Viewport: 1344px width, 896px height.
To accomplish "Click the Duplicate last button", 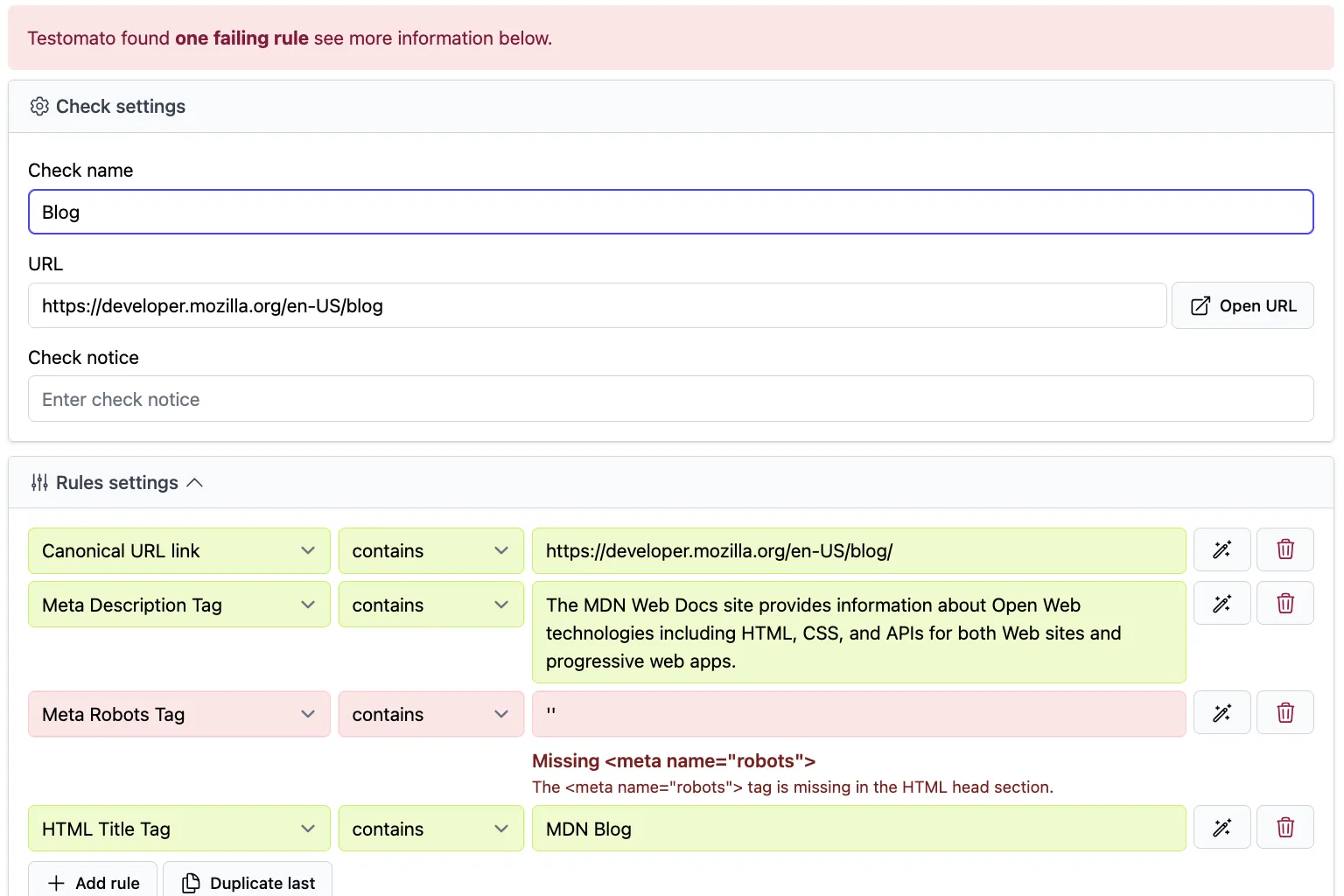I will 248,883.
